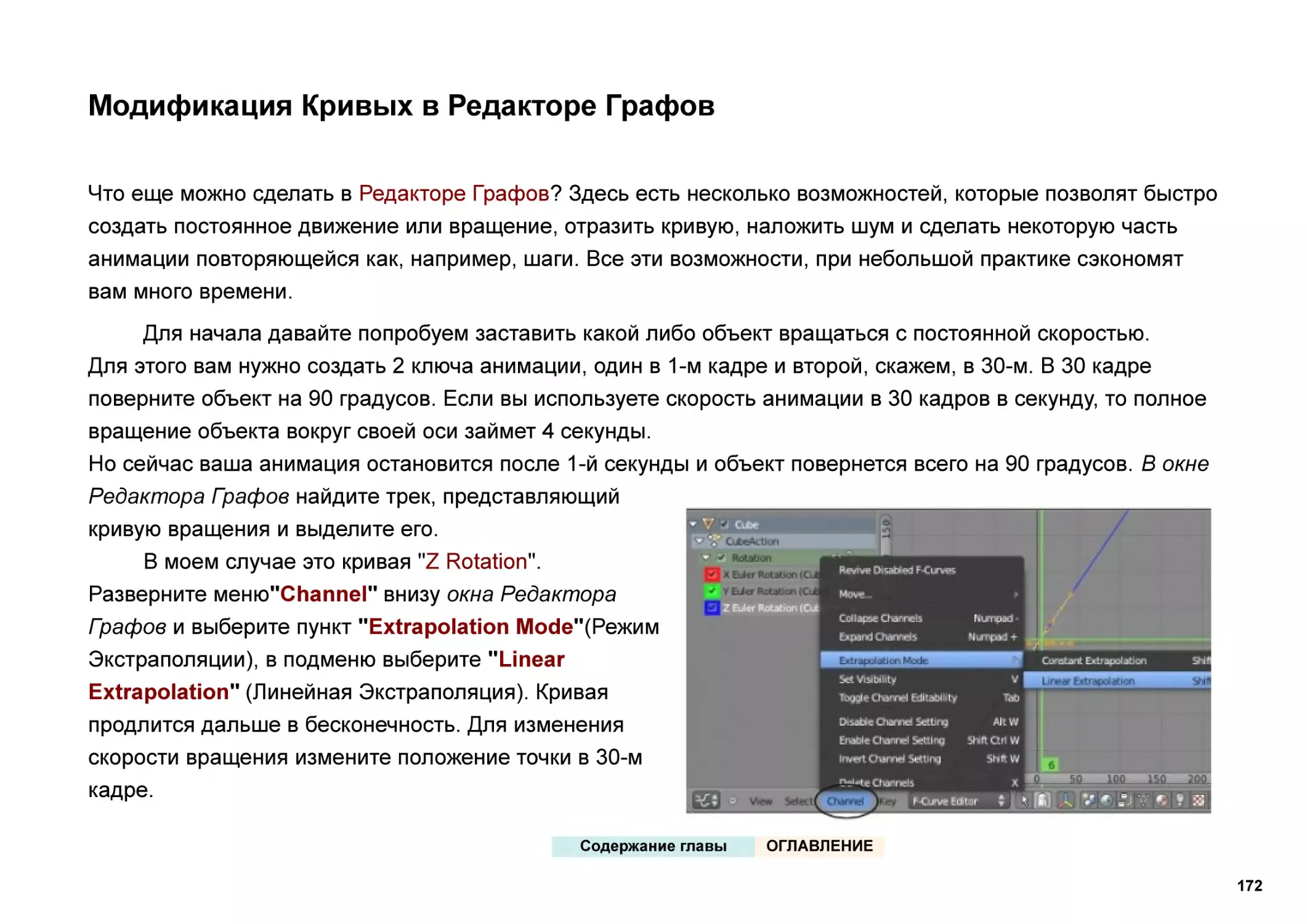Viewport: 1307px width, 924px height.
Task: Click the green current frame marker 6
Action: coord(1051,765)
